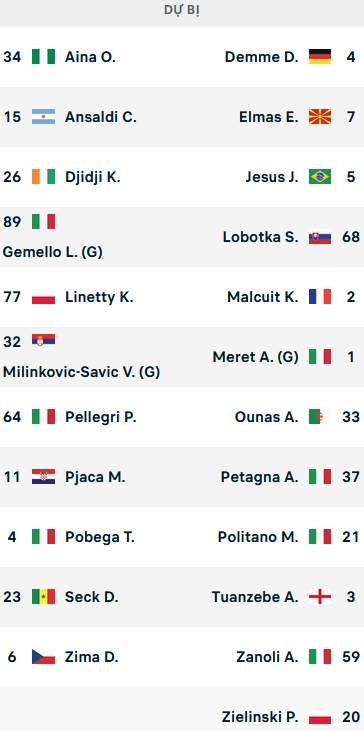
Task: Click on Zielinski P. name
Action: click(x=260, y=717)
